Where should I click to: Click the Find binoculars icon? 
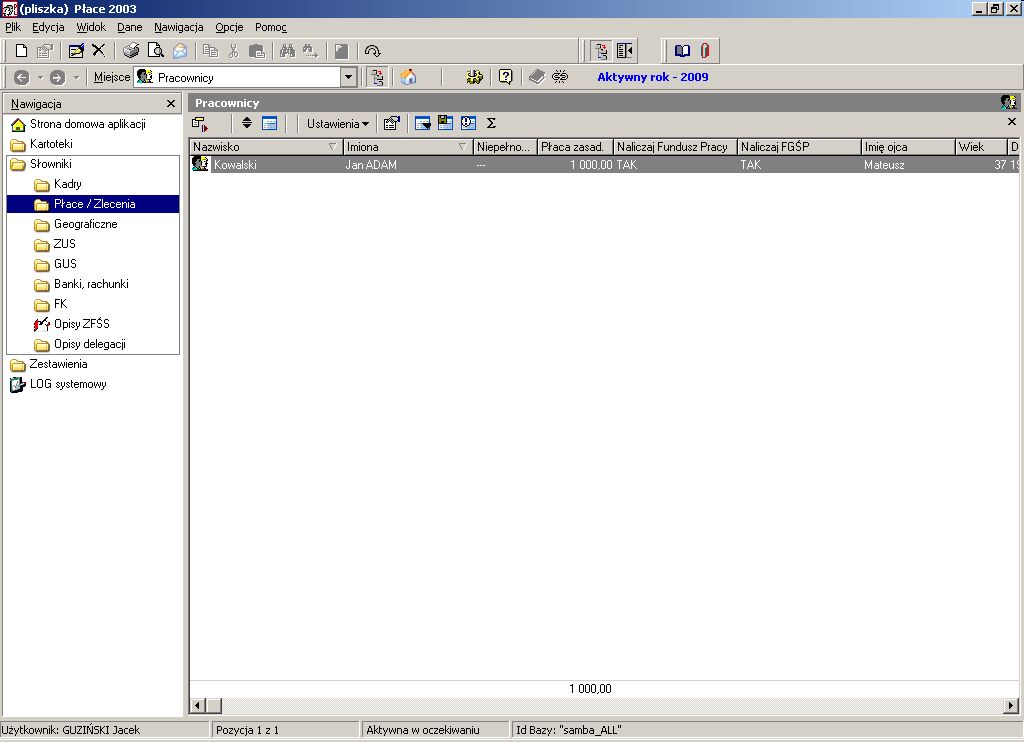click(287, 51)
